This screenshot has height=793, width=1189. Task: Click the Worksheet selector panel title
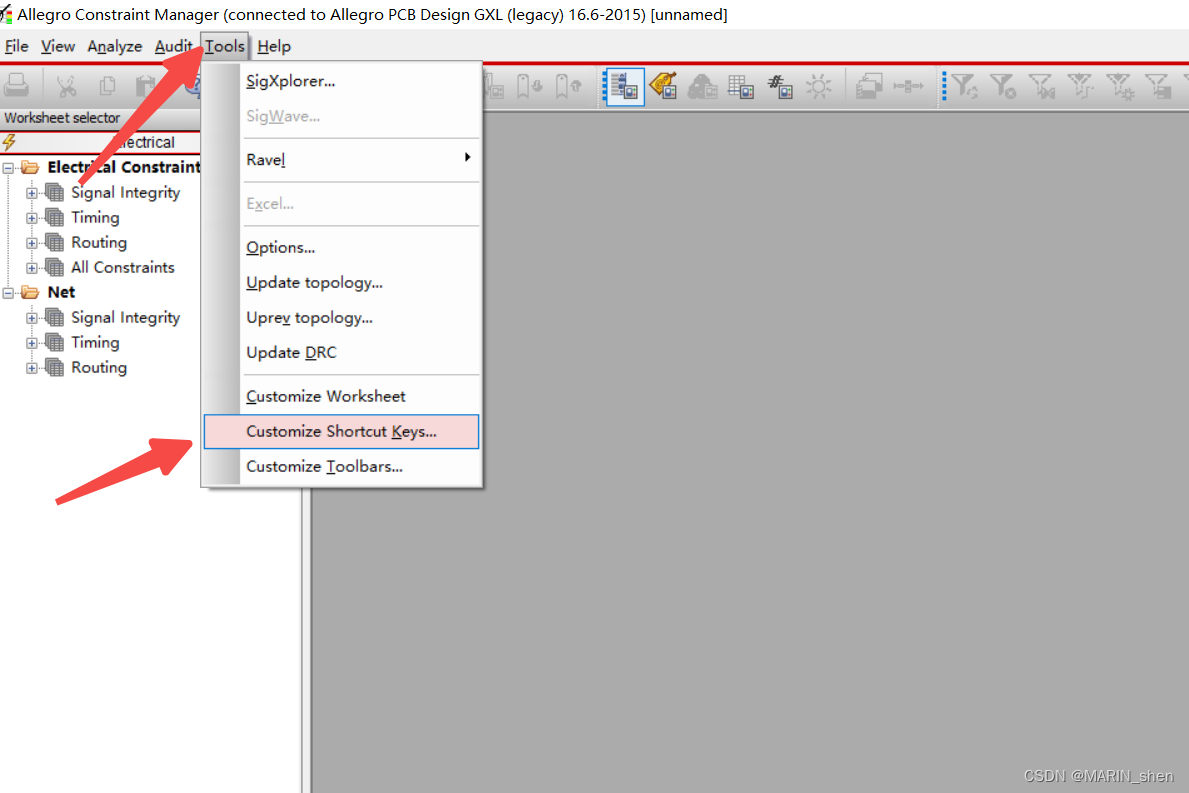click(62, 118)
